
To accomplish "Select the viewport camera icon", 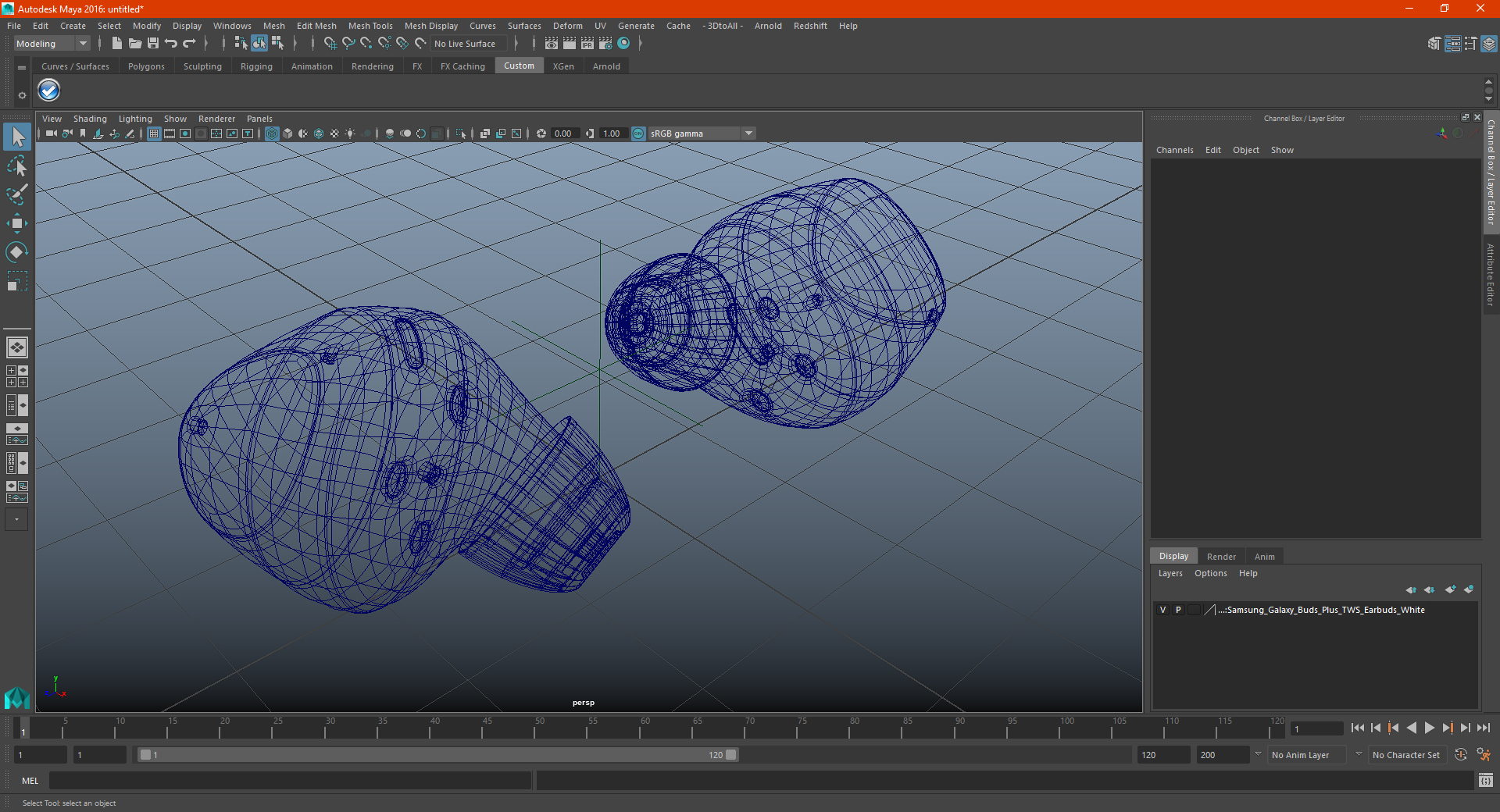I will (x=51, y=134).
